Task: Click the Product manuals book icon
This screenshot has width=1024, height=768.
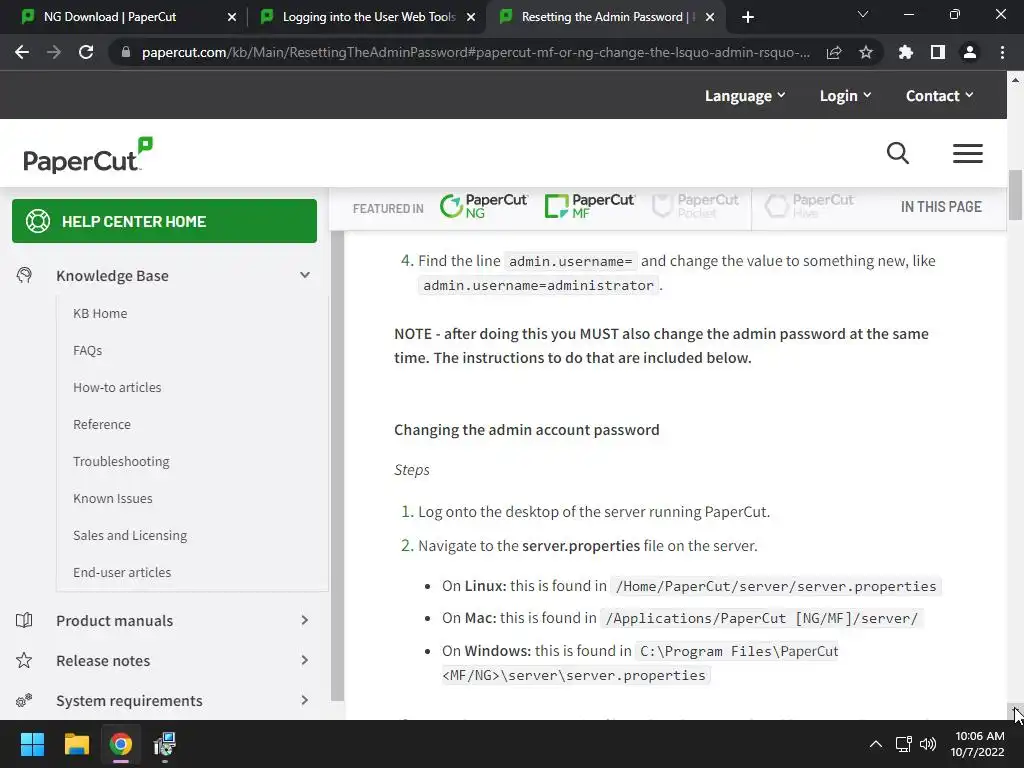Action: [x=24, y=620]
